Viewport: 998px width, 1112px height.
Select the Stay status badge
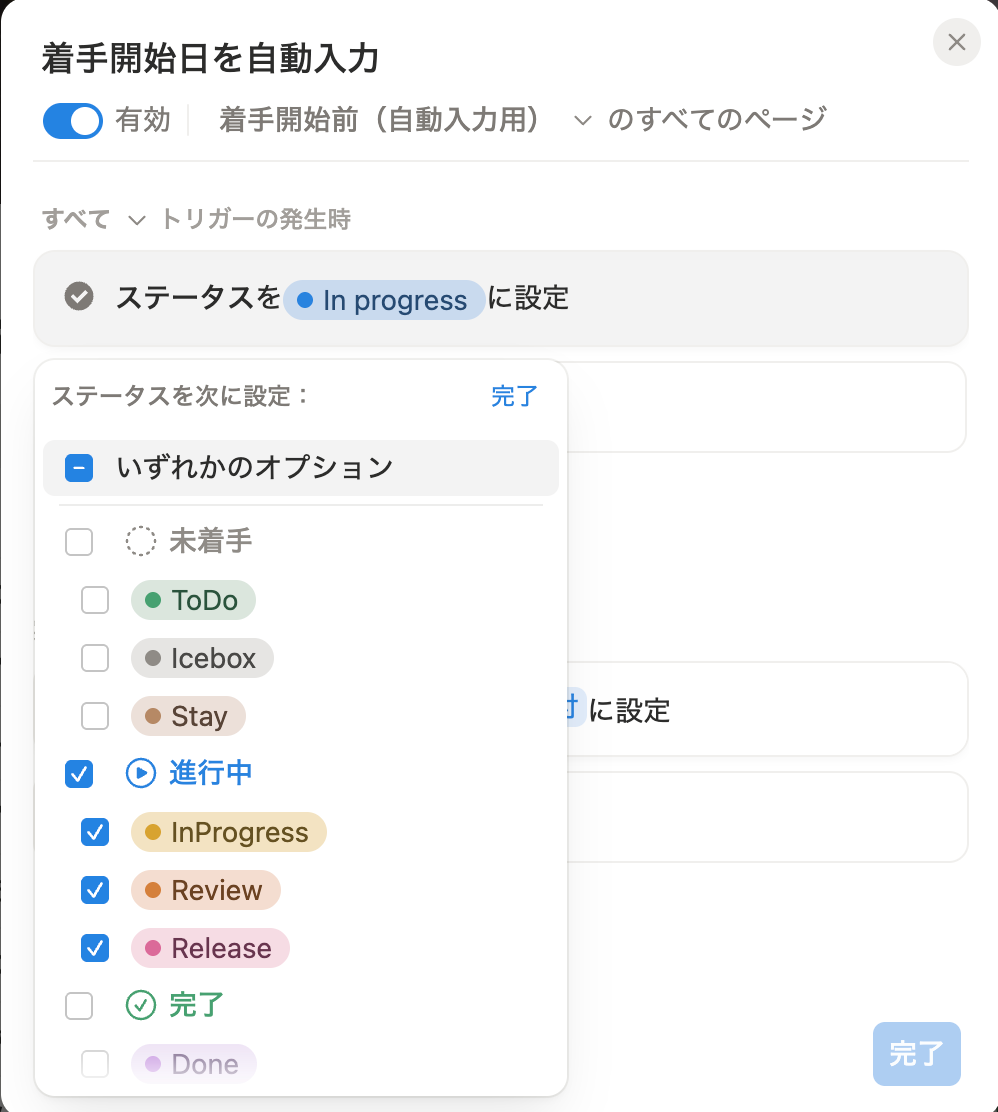(x=188, y=715)
